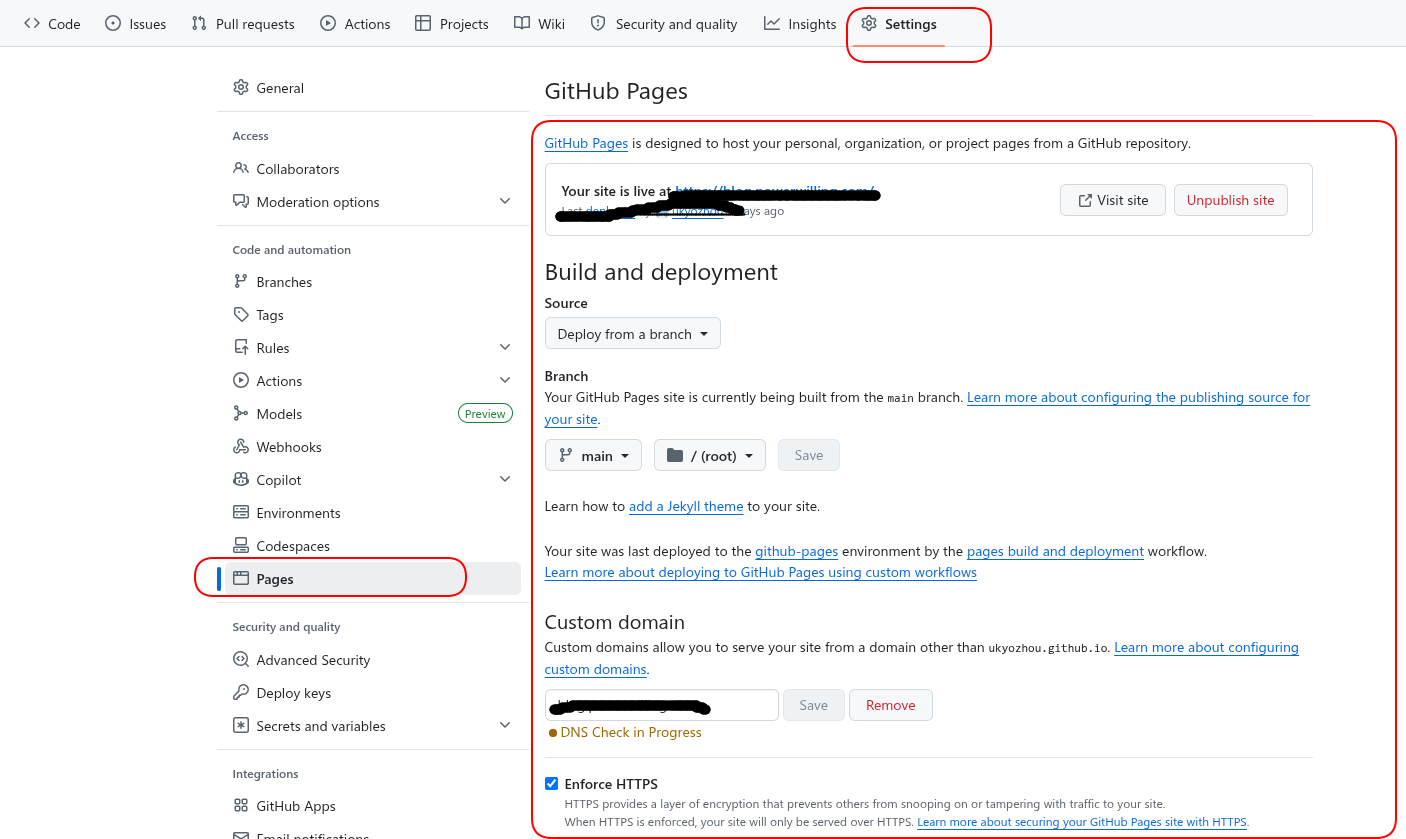Click the Codespaces icon in sidebar
Screen dimensions: 1406x839
(240, 546)
